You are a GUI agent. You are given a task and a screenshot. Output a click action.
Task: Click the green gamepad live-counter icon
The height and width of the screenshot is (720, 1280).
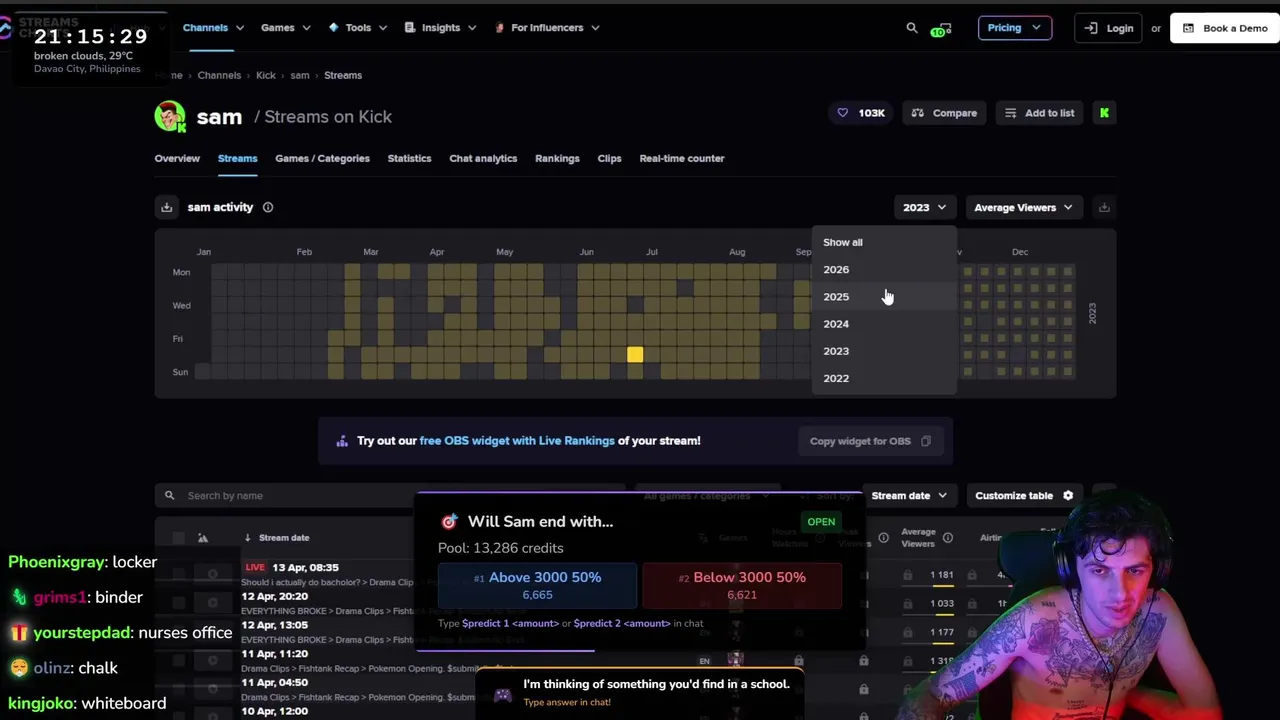939,29
